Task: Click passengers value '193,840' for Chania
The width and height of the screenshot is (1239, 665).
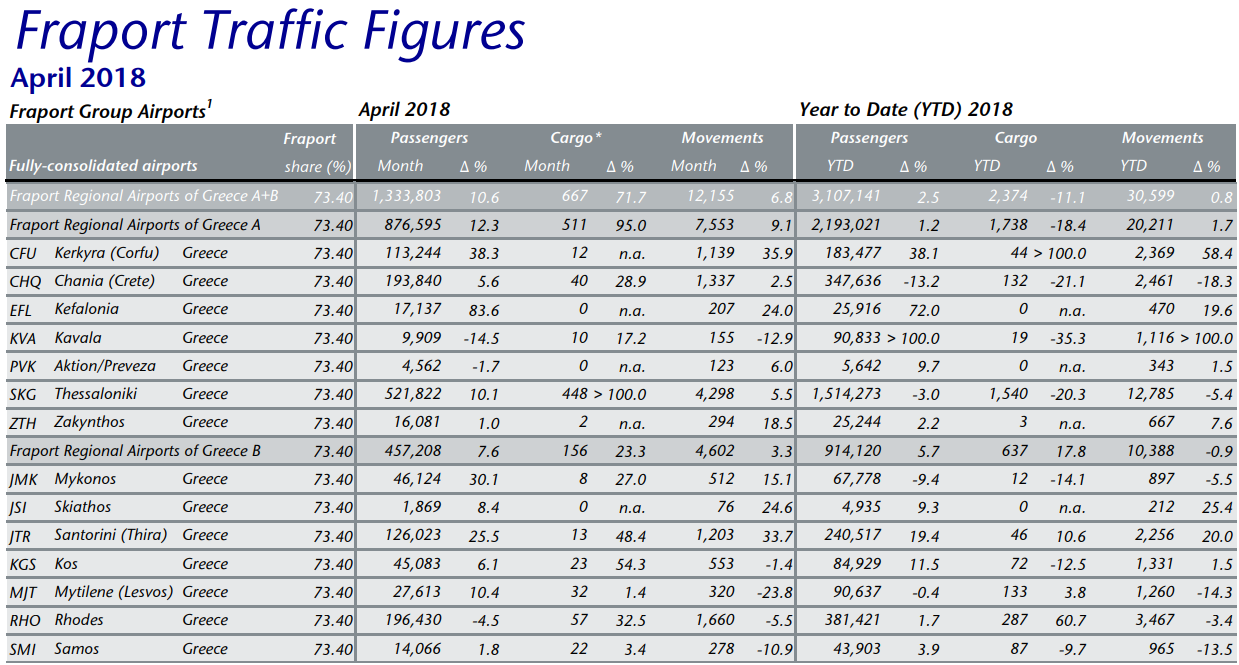Action: coord(413,281)
